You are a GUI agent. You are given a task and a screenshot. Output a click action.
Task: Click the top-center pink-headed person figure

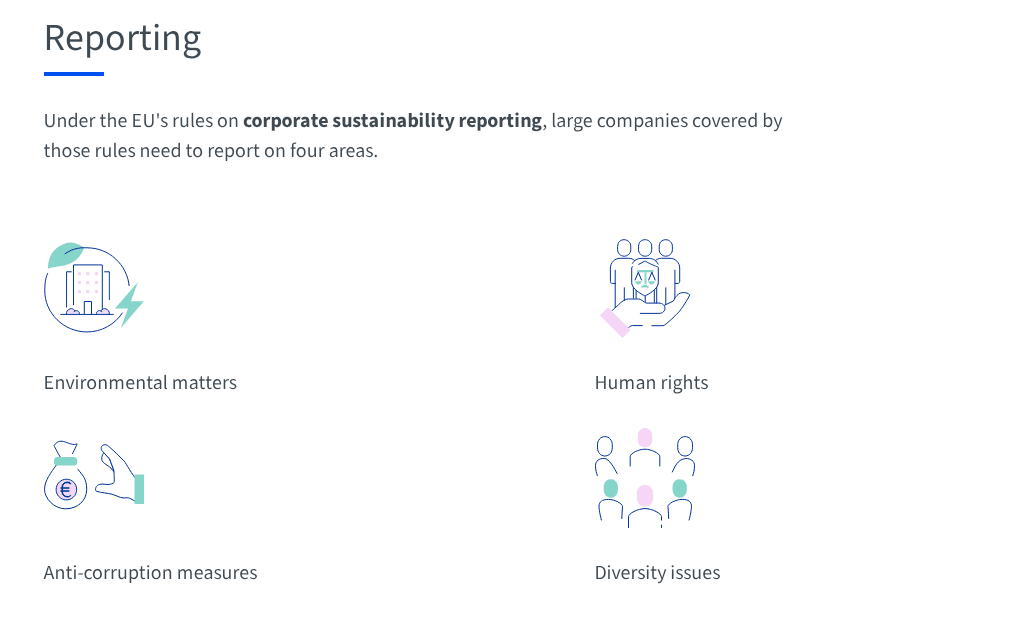click(x=645, y=447)
